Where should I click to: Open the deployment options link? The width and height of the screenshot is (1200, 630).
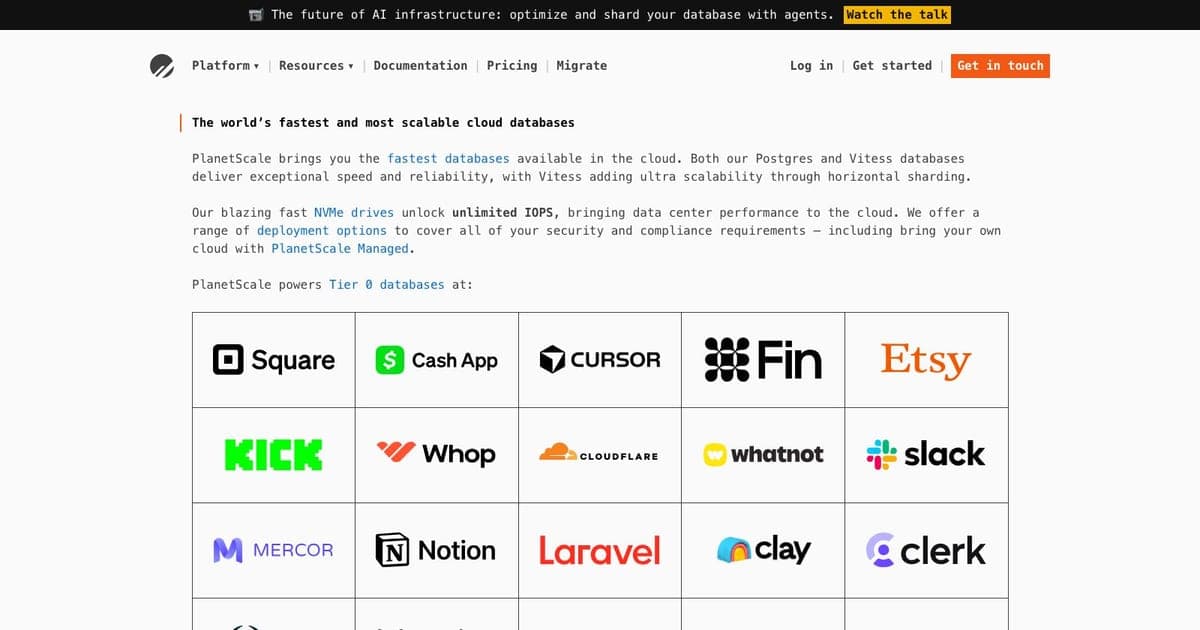point(321,231)
